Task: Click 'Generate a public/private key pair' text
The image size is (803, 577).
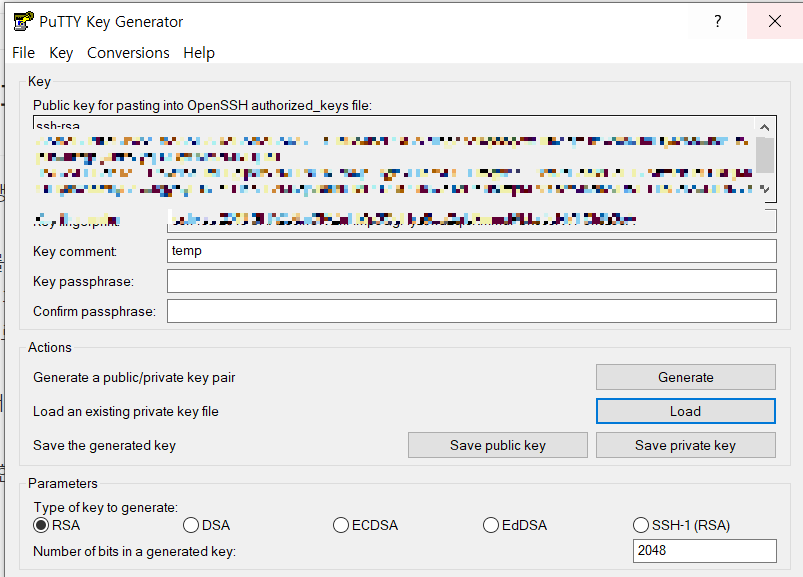Action: [134, 378]
